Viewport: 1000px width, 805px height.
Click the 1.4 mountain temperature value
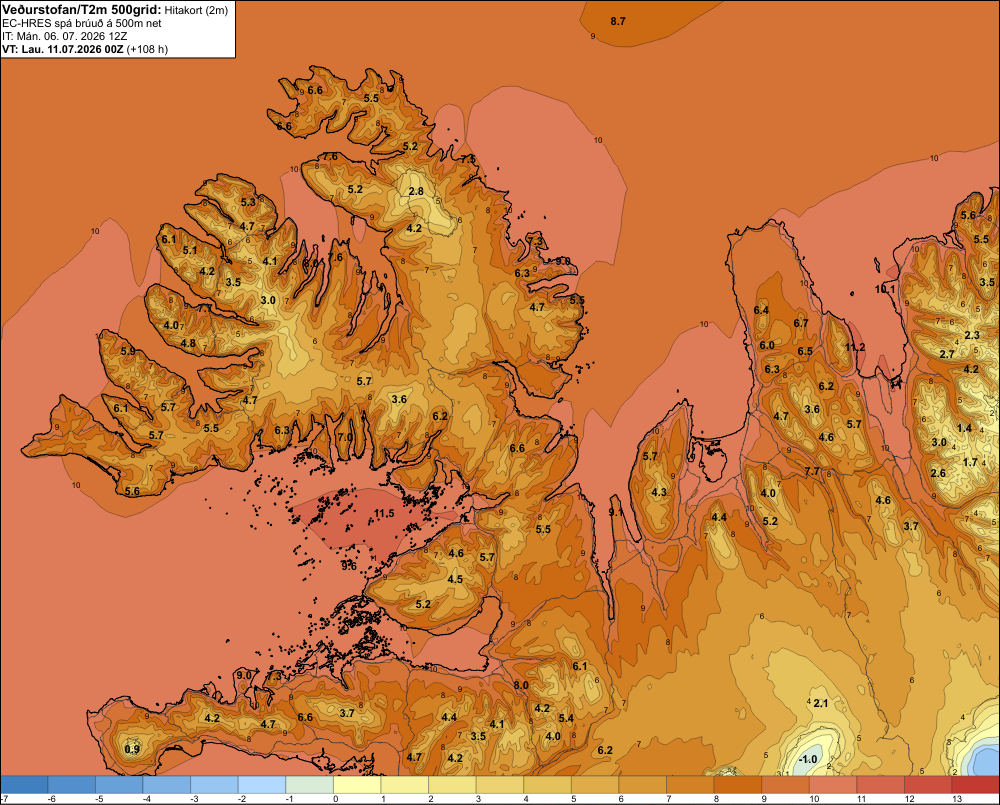click(964, 428)
